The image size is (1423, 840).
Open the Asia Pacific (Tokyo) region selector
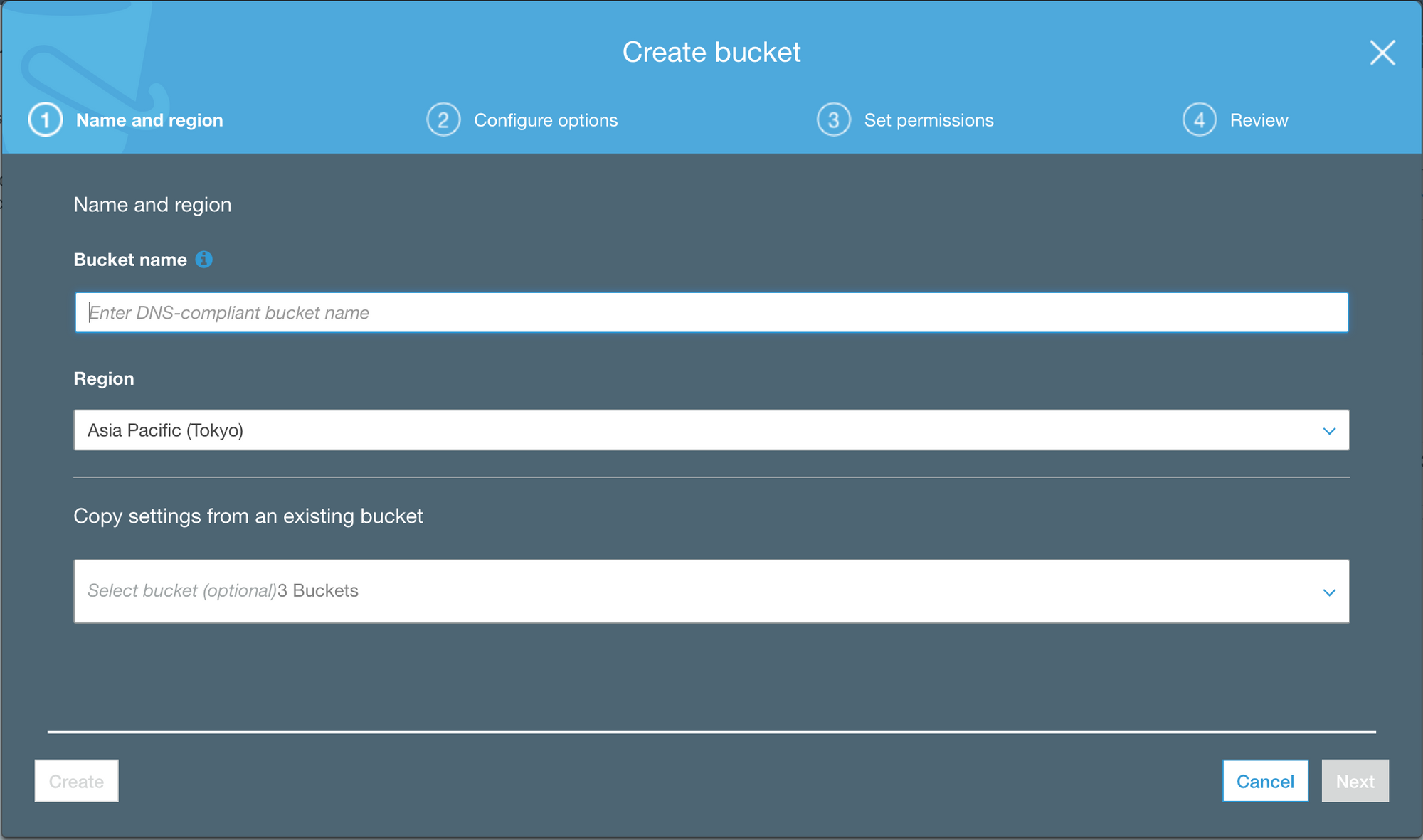[x=711, y=430]
